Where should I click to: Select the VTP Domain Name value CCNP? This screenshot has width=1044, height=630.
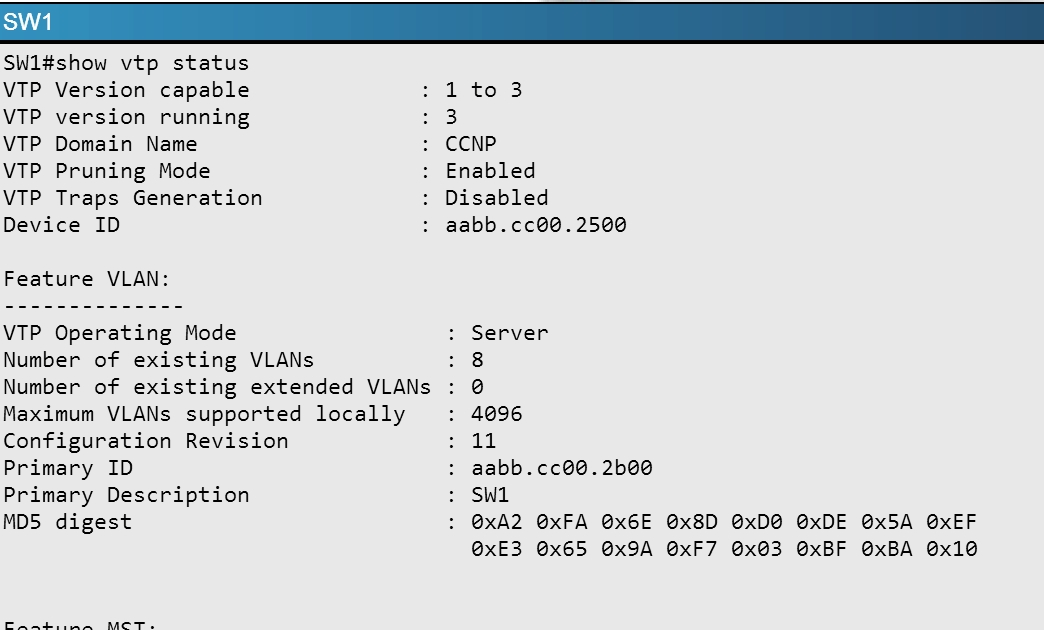pos(471,144)
